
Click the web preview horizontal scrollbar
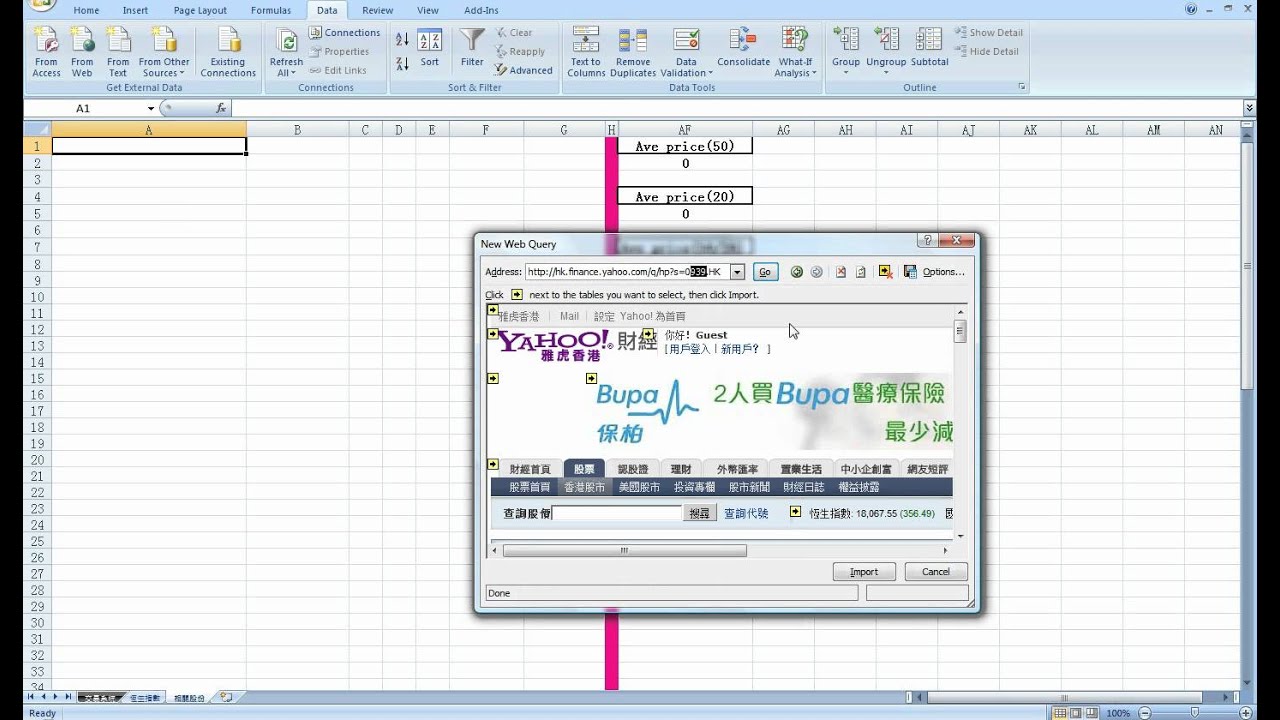click(x=624, y=550)
